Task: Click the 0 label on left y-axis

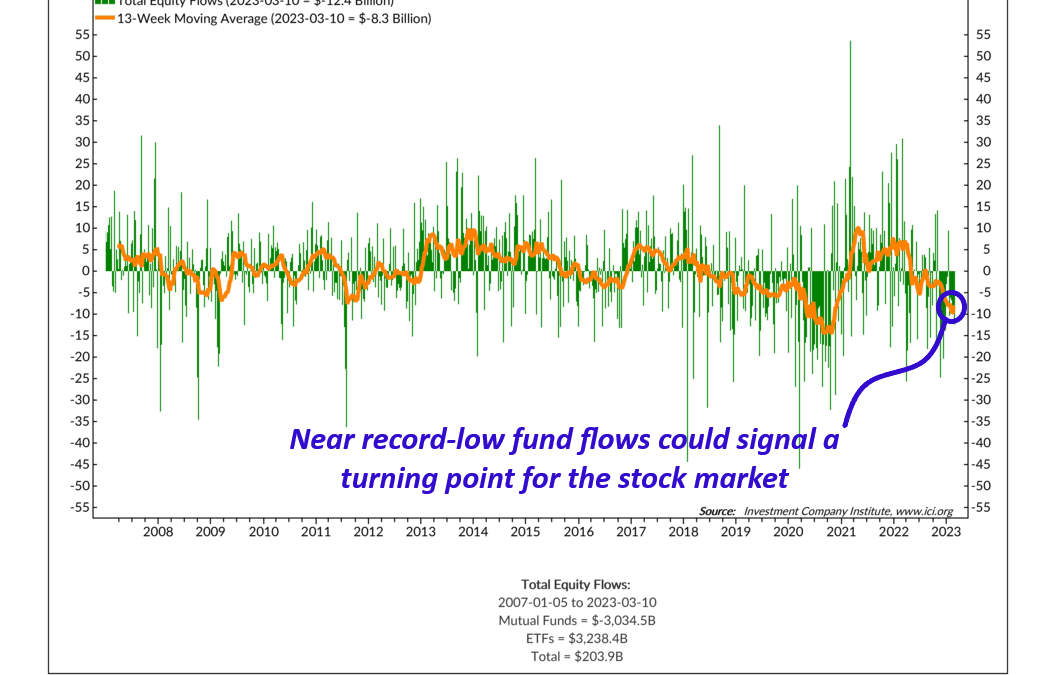Action: pos(82,271)
